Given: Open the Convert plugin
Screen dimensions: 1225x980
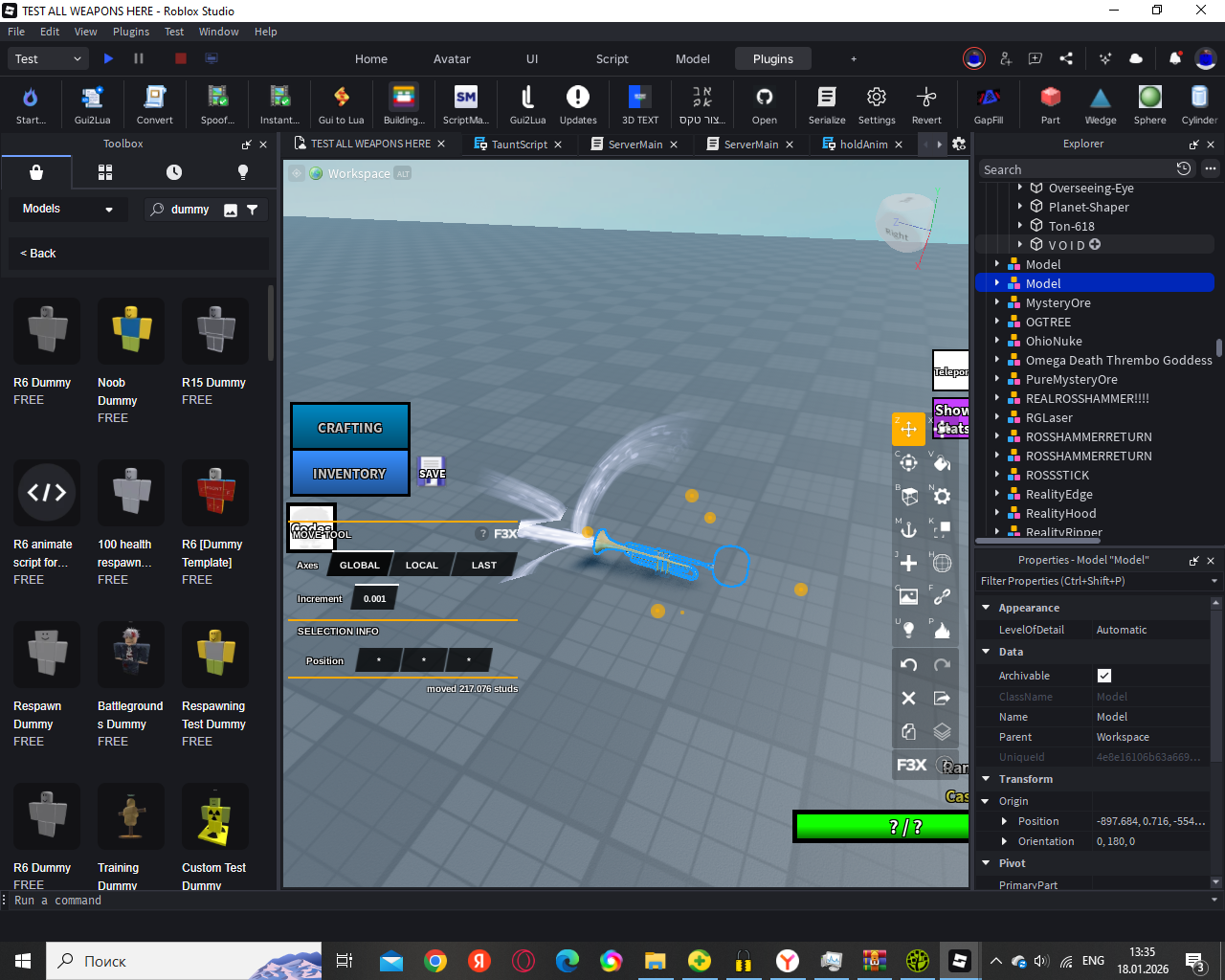Looking at the screenshot, I should click(154, 104).
